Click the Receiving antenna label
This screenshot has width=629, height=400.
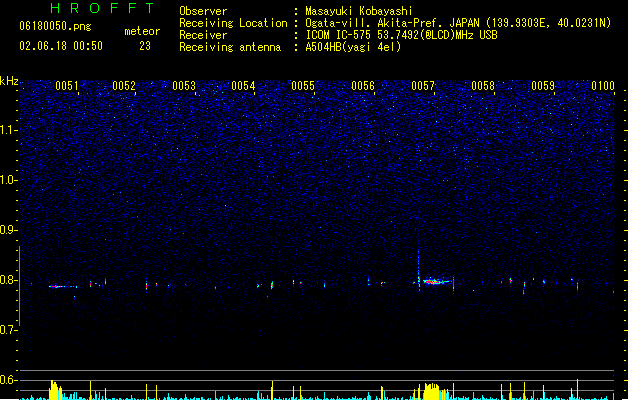coord(230,47)
